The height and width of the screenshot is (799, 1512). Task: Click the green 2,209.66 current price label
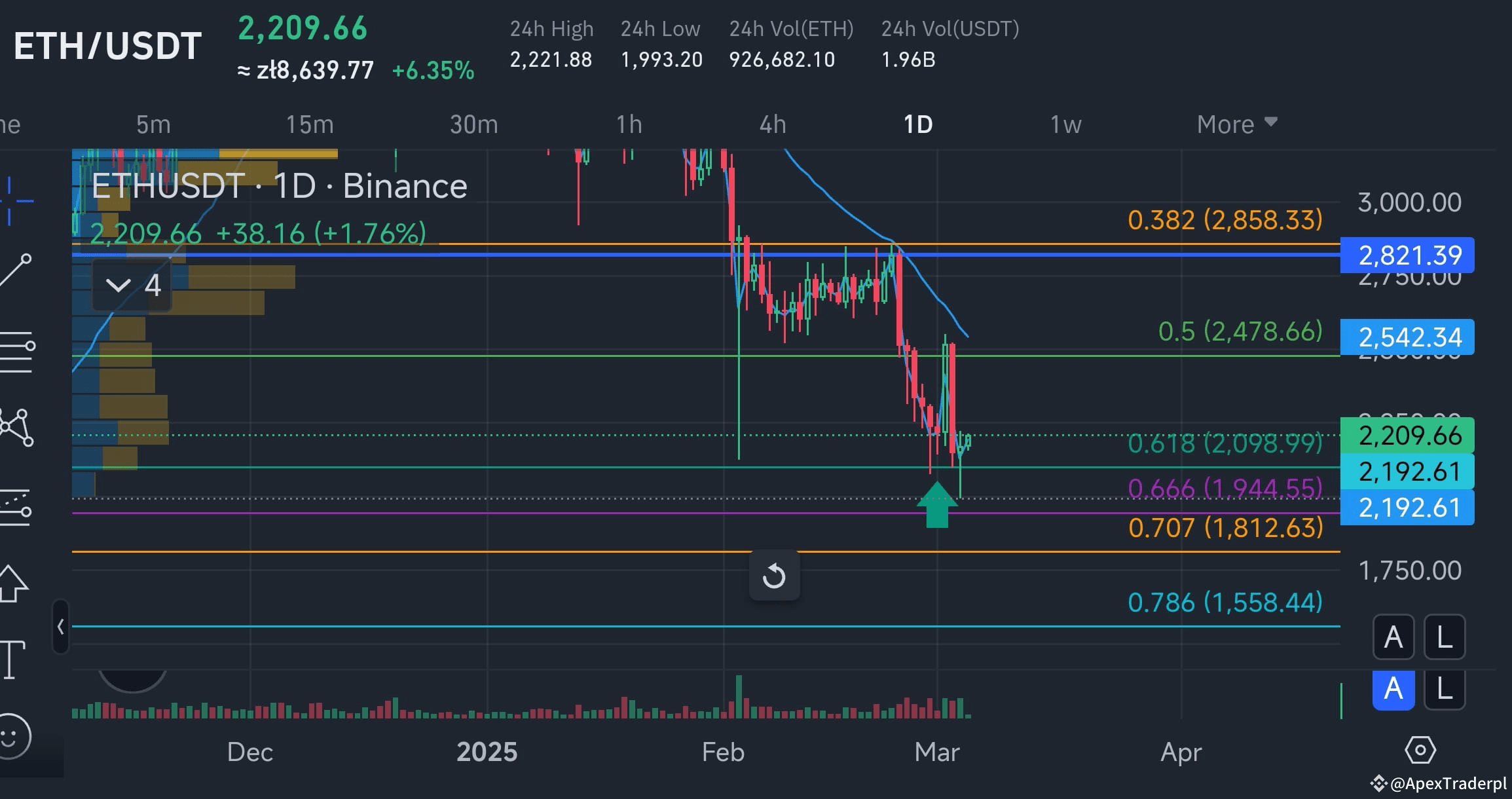pyautogui.click(x=1407, y=436)
